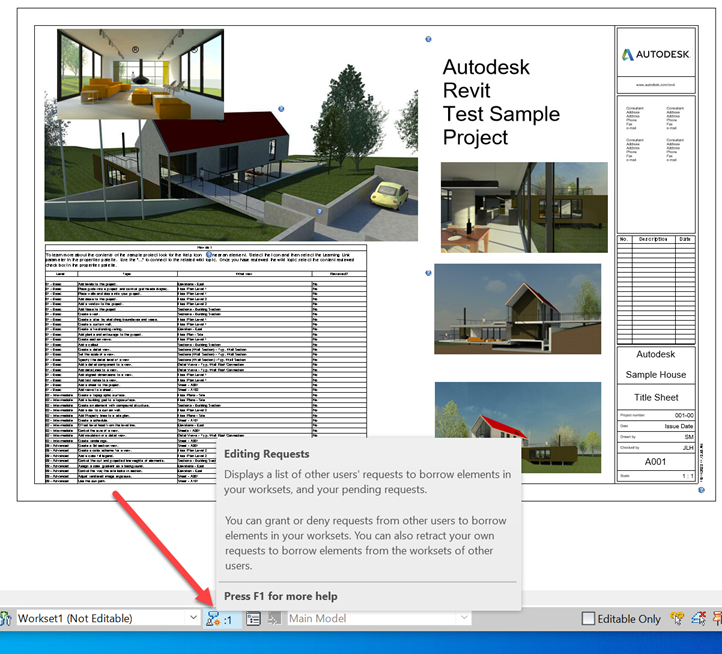Open Worksets dialog icon at far left

pos(5,619)
